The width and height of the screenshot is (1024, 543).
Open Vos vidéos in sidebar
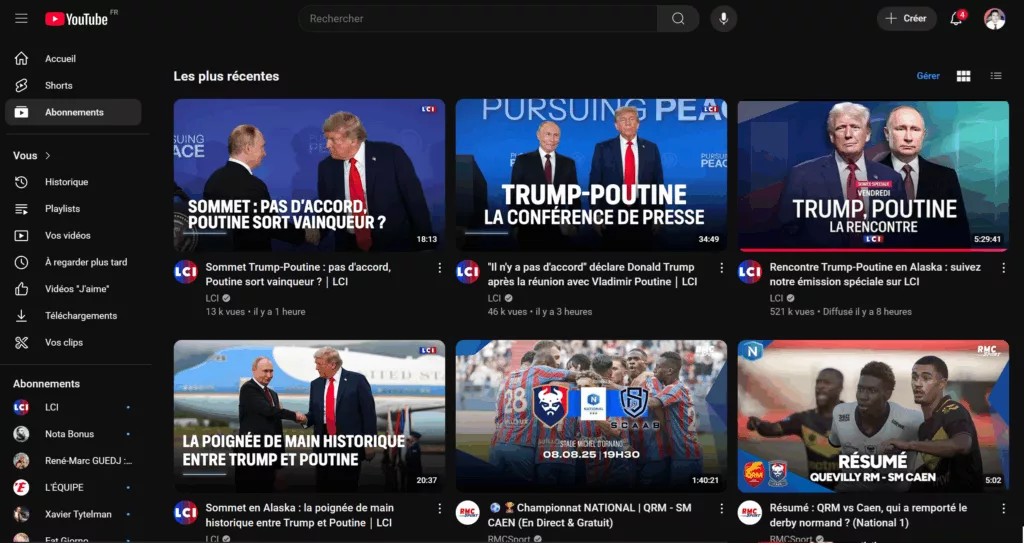tap(73, 236)
